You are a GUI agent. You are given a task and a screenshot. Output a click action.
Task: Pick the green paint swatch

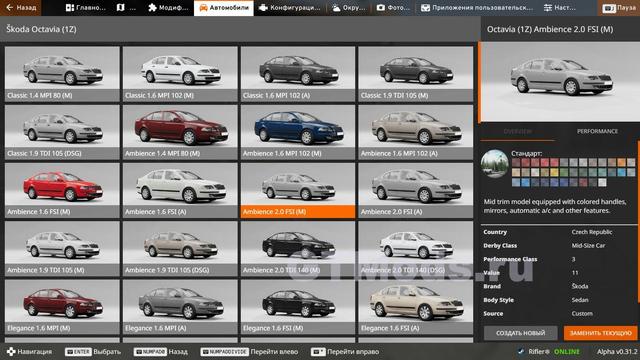coord(564,172)
